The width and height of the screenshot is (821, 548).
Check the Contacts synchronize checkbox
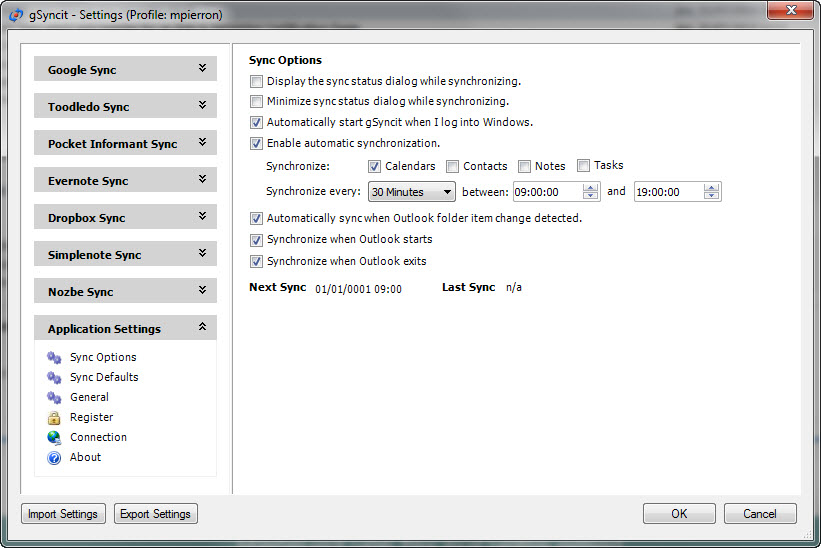pos(452,166)
